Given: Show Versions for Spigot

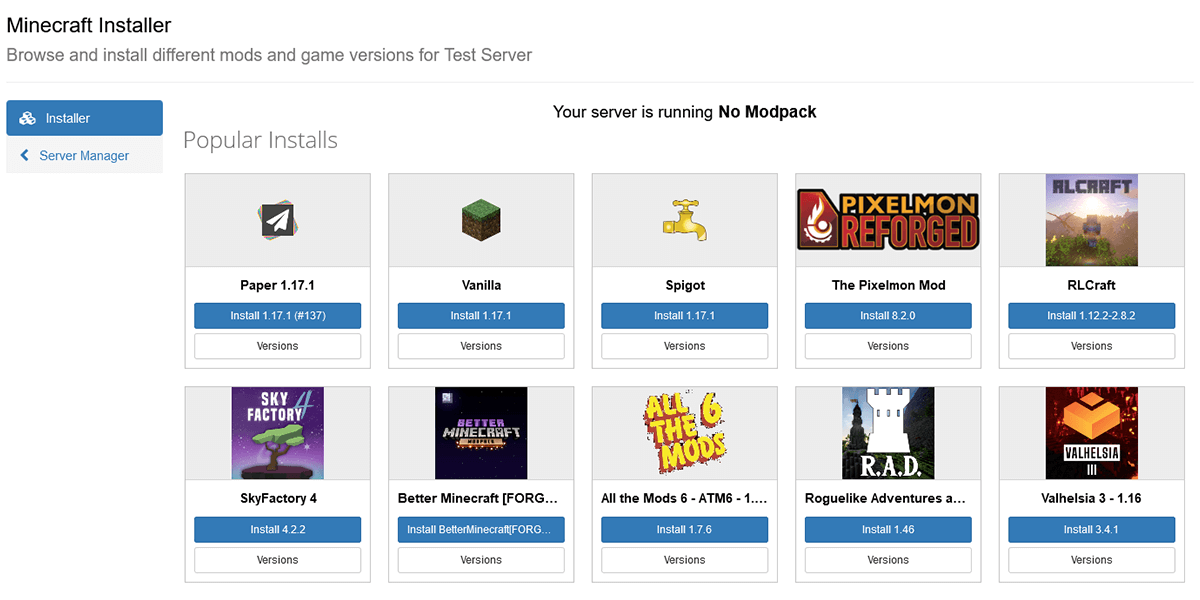Looking at the screenshot, I should [685, 346].
